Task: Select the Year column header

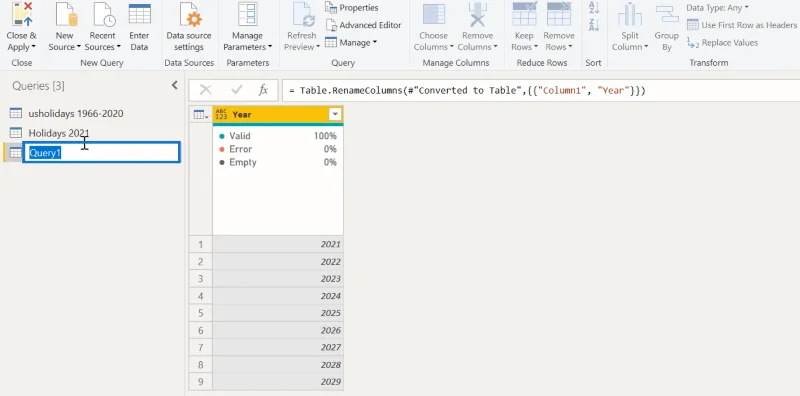Action: click(278, 115)
